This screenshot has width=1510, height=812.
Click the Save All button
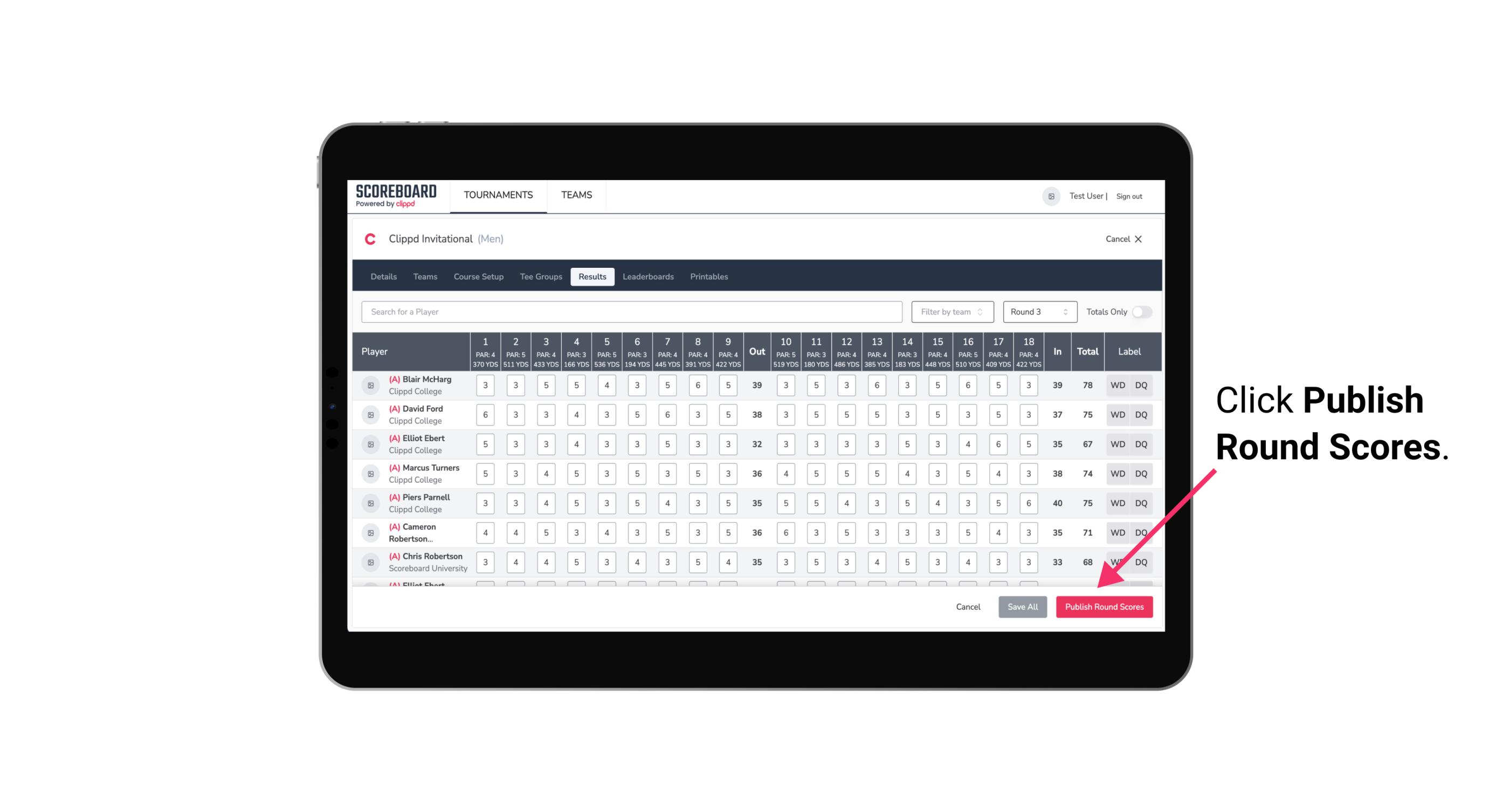[1023, 606]
